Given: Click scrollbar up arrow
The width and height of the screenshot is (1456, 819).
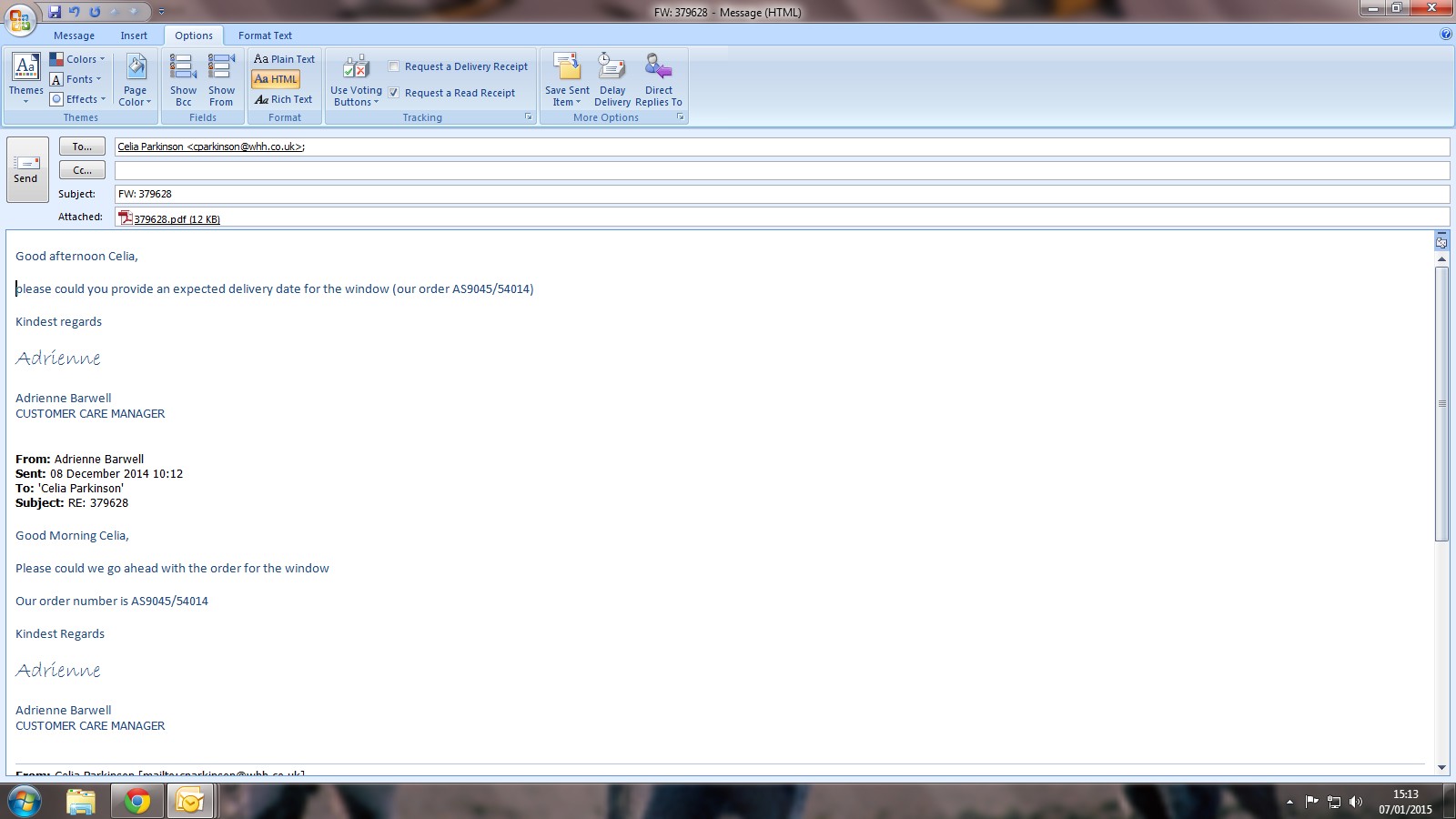Looking at the screenshot, I should [x=1441, y=259].
